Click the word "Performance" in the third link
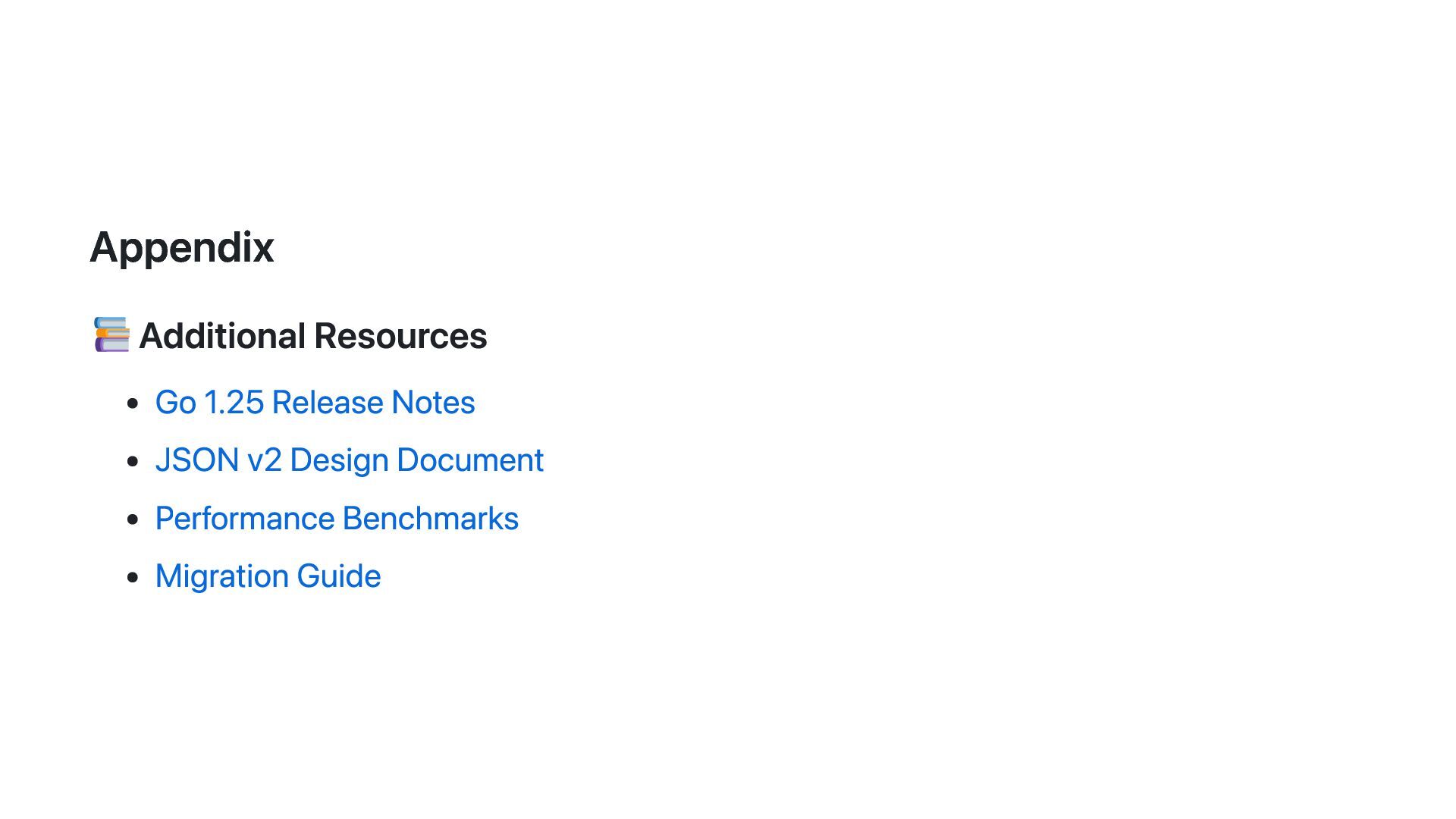1456x819 pixels. coord(245,519)
